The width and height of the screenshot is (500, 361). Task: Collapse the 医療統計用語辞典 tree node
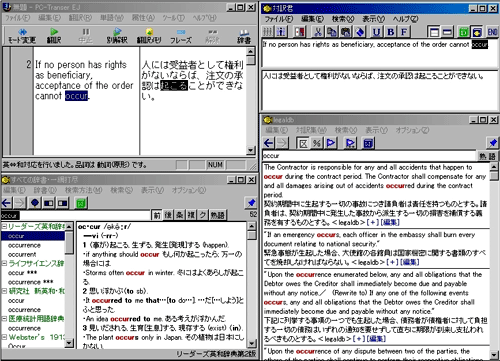(4, 319)
